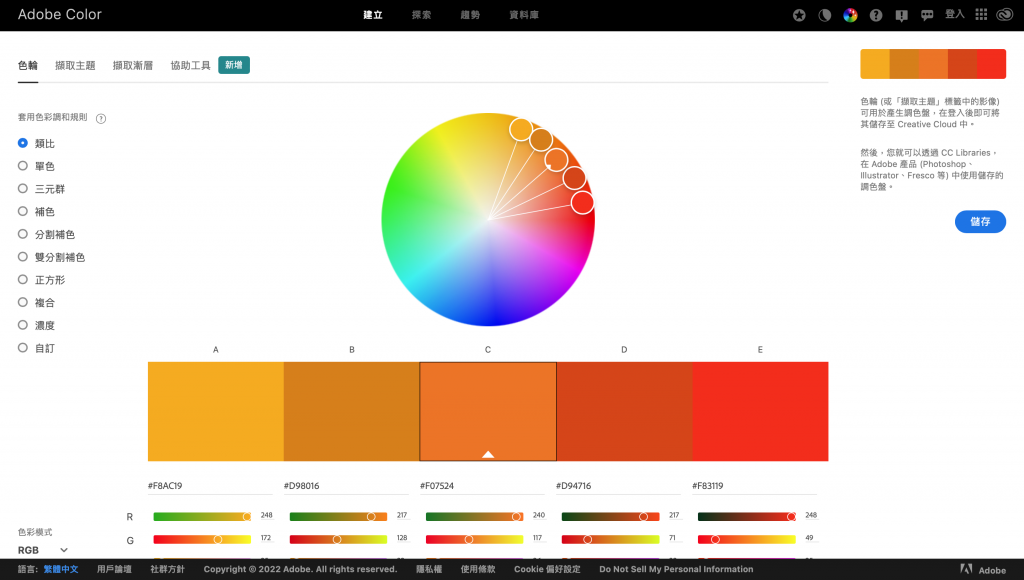Select the 濃度 harmony rule
Image resolution: width=1024 pixels, height=580 pixels.
pyautogui.click(x=37, y=325)
